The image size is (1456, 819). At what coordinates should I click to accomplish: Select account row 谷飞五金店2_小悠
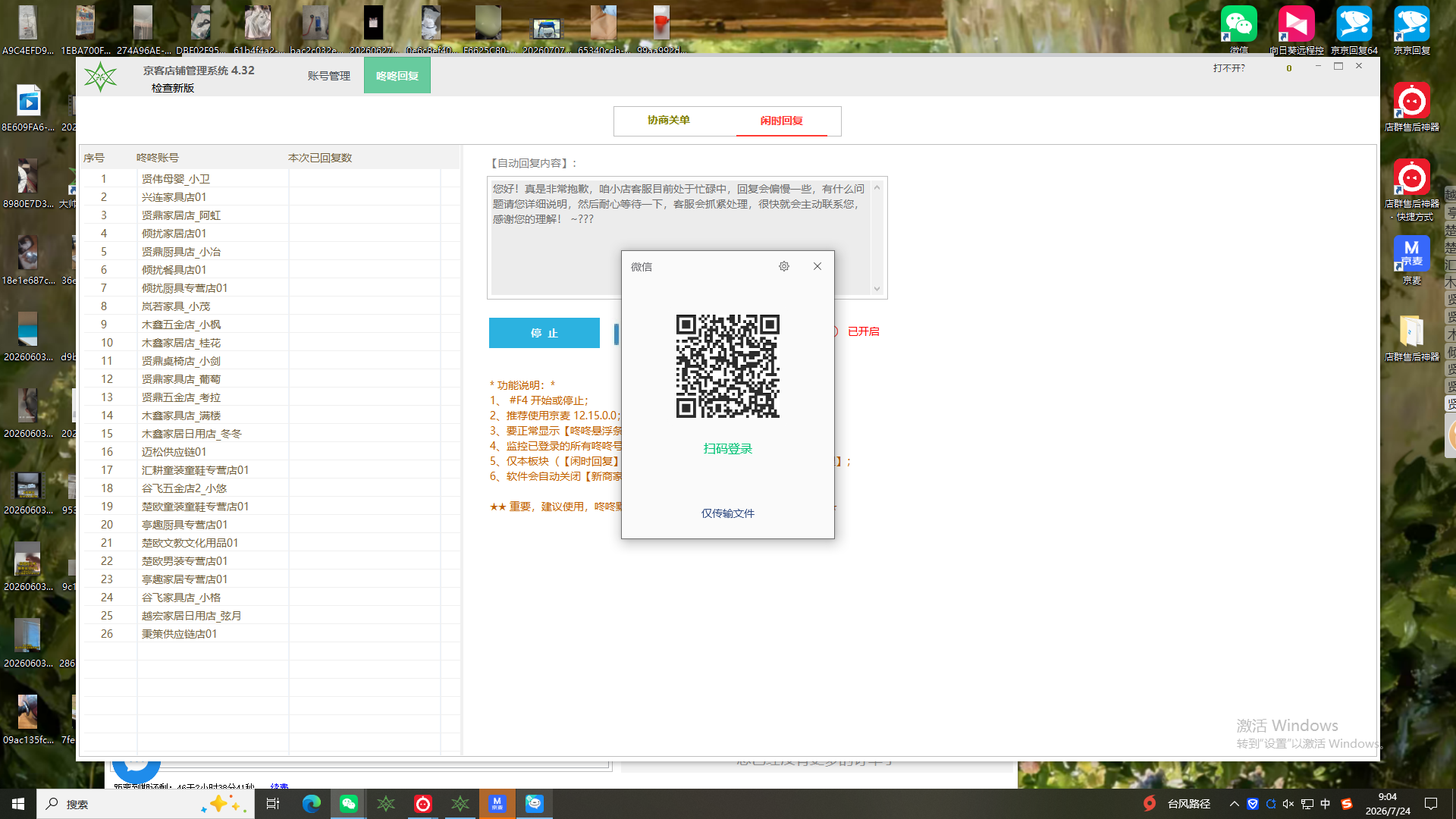click(x=270, y=488)
